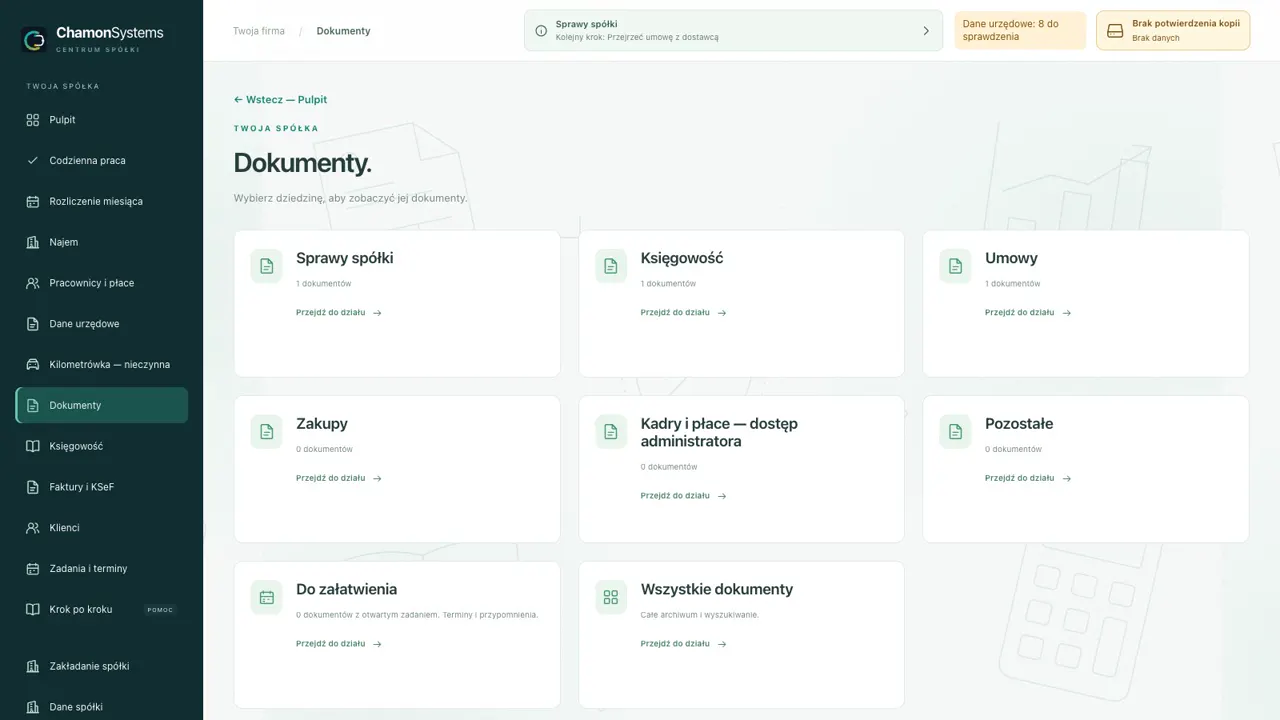Image resolution: width=1280 pixels, height=720 pixels.
Task: Click the Dokumenty page heading
Action: (302, 163)
